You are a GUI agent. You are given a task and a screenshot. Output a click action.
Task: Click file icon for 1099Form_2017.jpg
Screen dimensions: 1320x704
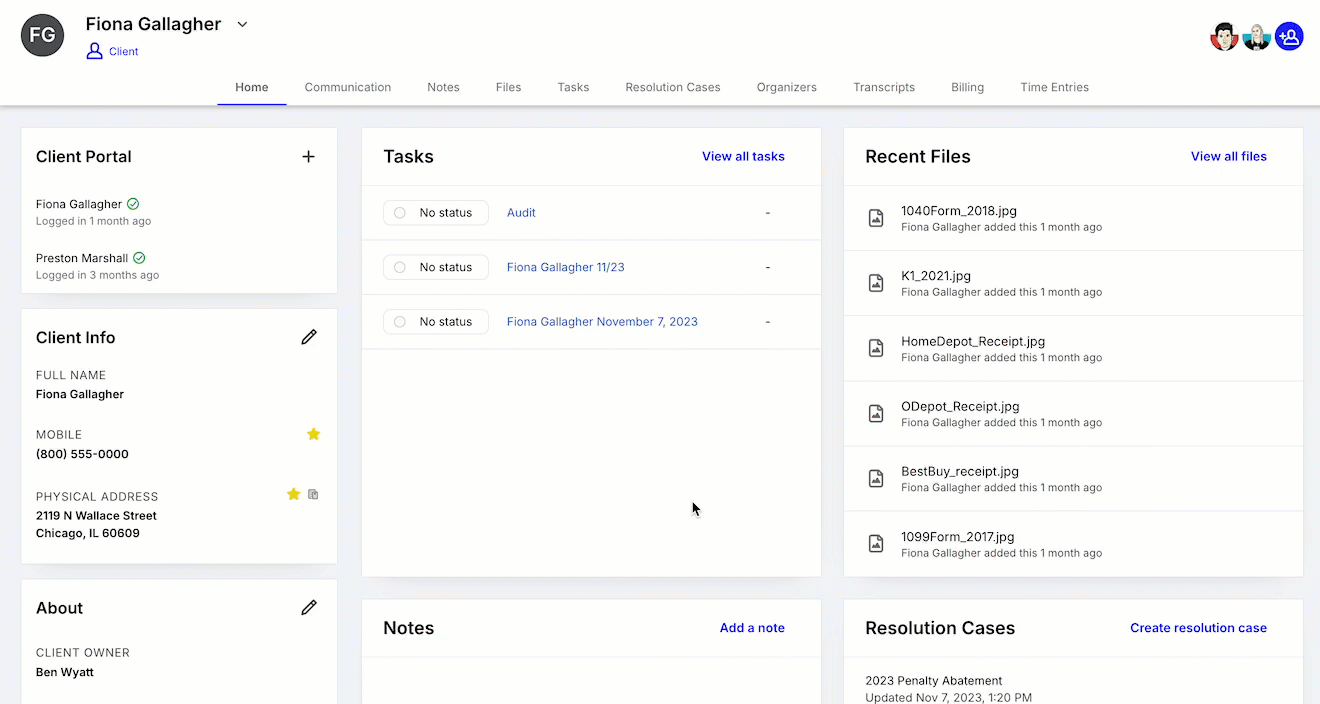[876, 544]
